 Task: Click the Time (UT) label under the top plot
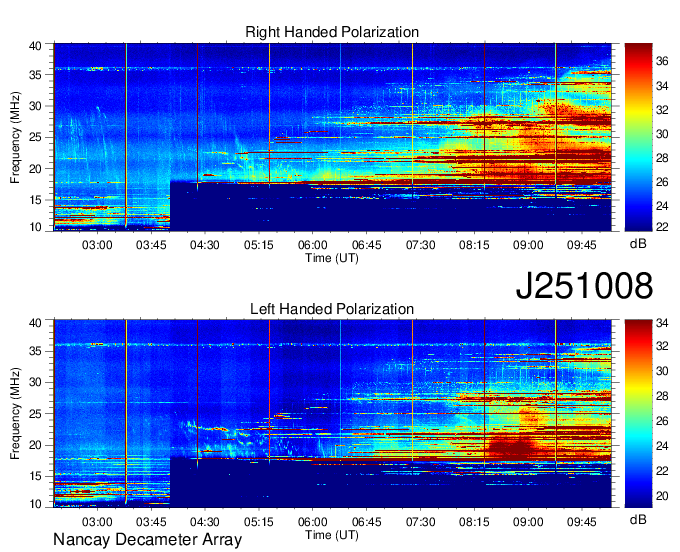point(332,257)
